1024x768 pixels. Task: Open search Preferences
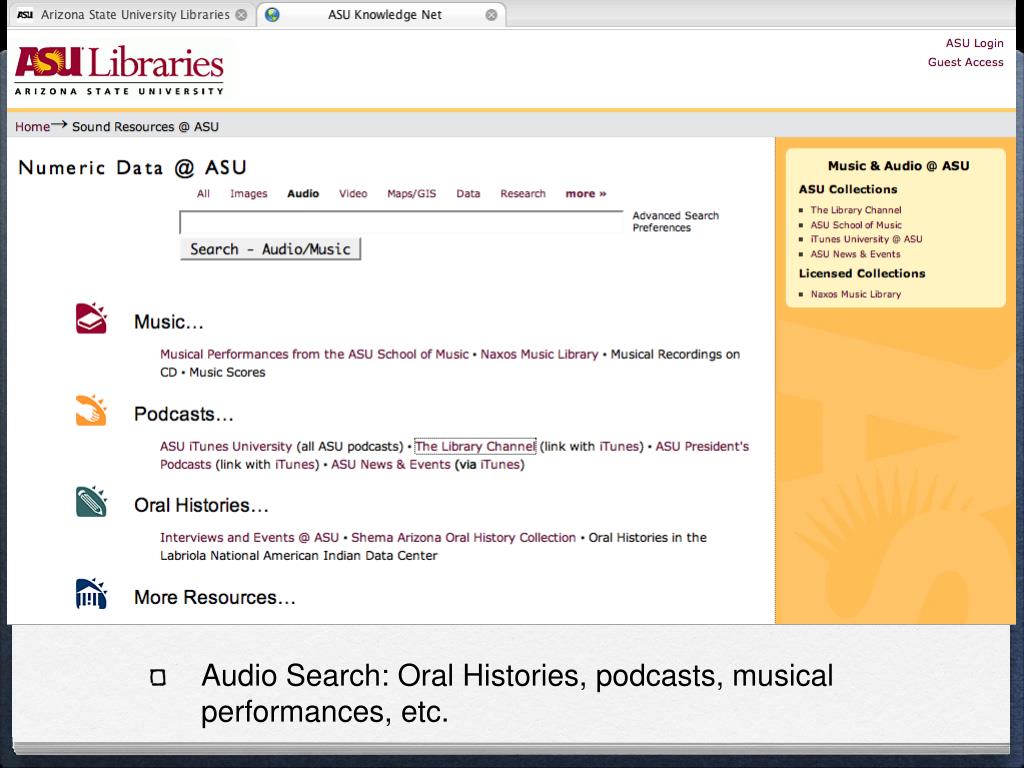pos(661,227)
